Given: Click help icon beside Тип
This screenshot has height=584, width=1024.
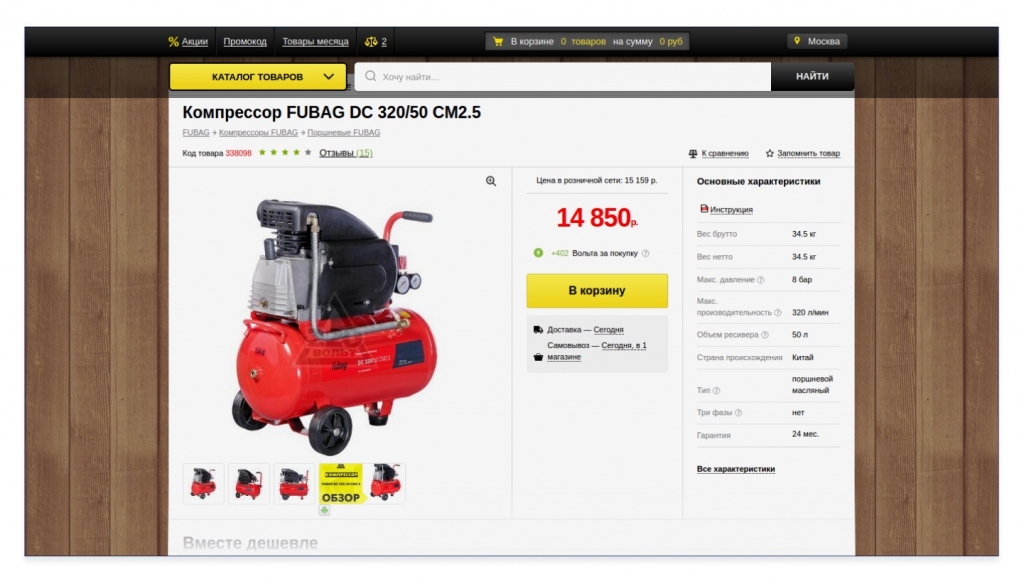Looking at the screenshot, I should tap(716, 391).
